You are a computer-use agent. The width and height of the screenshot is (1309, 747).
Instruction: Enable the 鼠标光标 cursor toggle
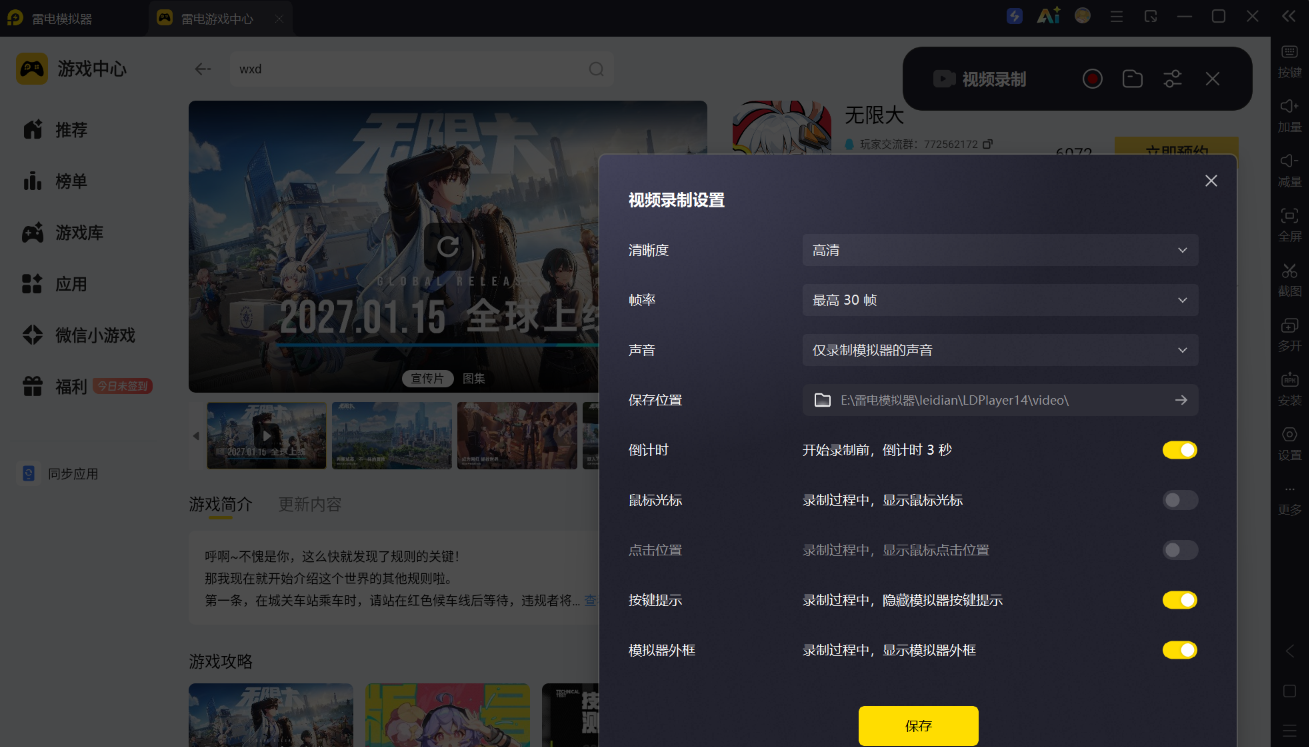click(x=1180, y=500)
